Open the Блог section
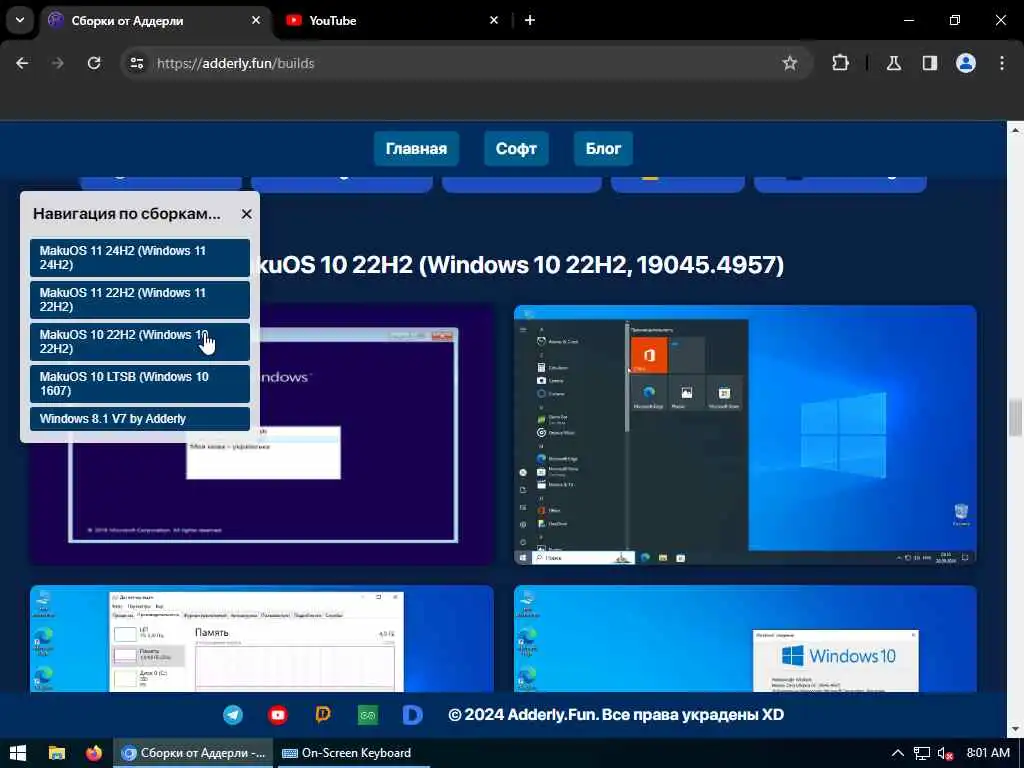1024x768 pixels. coord(603,149)
